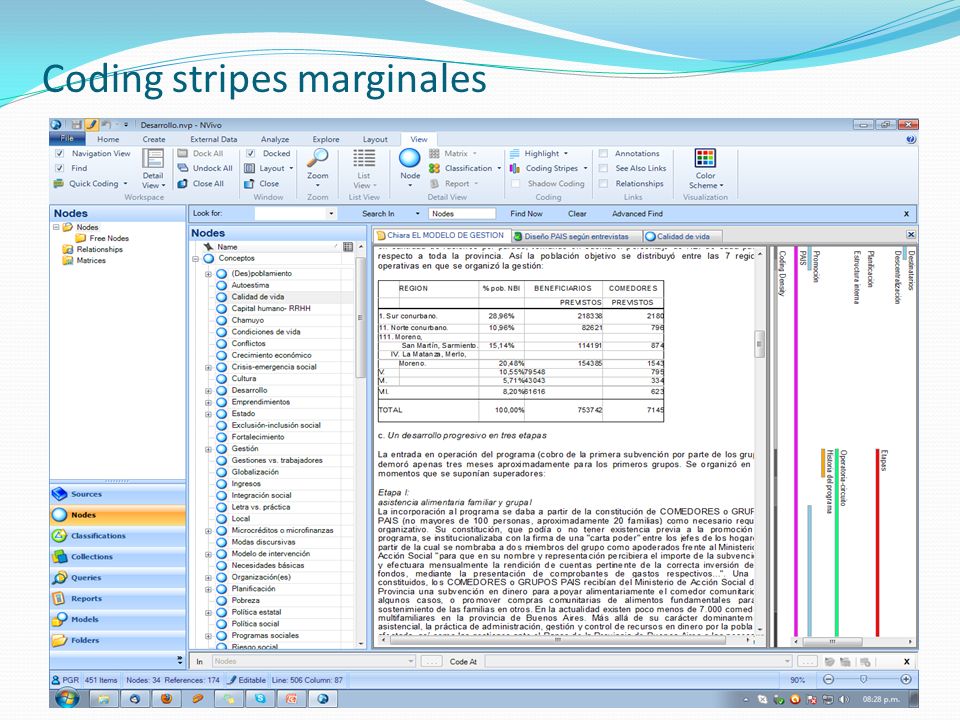
Task: Open the Explore ribbon tab
Action: (326, 139)
